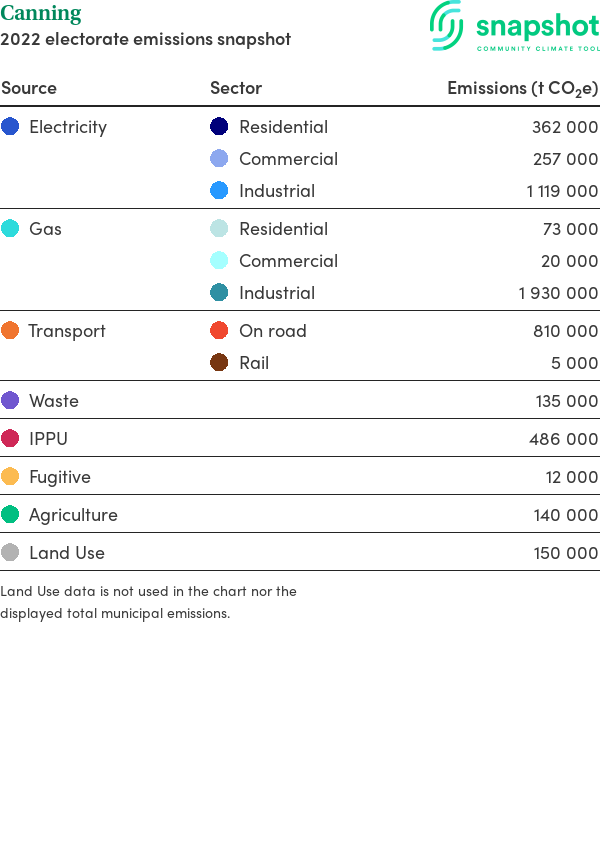Click the Electricity source color dot
Screen dimensions: 600x850
pyautogui.click(x=10, y=126)
